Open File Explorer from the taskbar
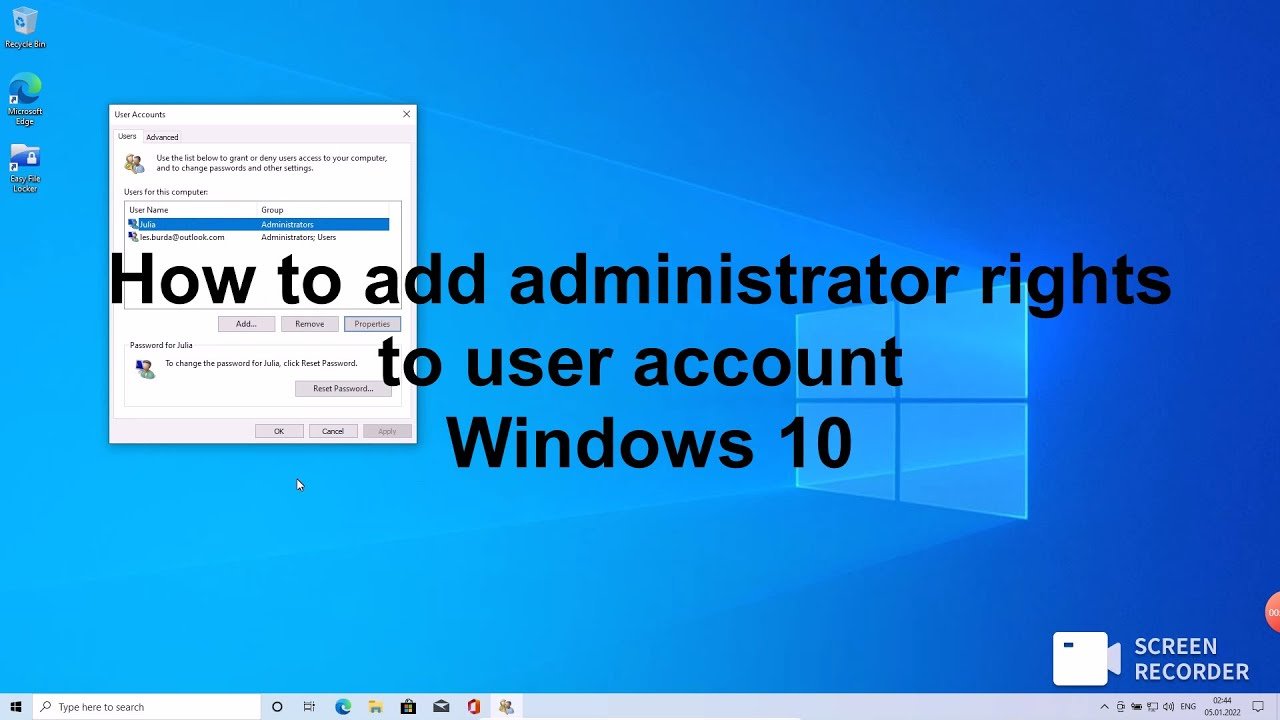The width and height of the screenshot is (1280, 720). pyautogui.click(x=375, y=707)
